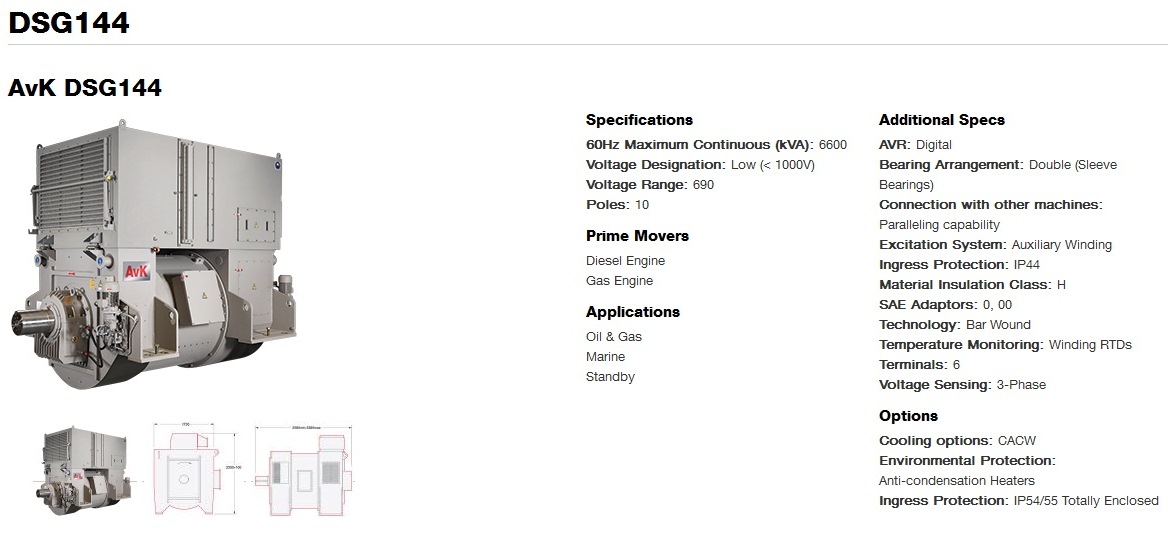Select the AvK DSG144 heading

85,88
